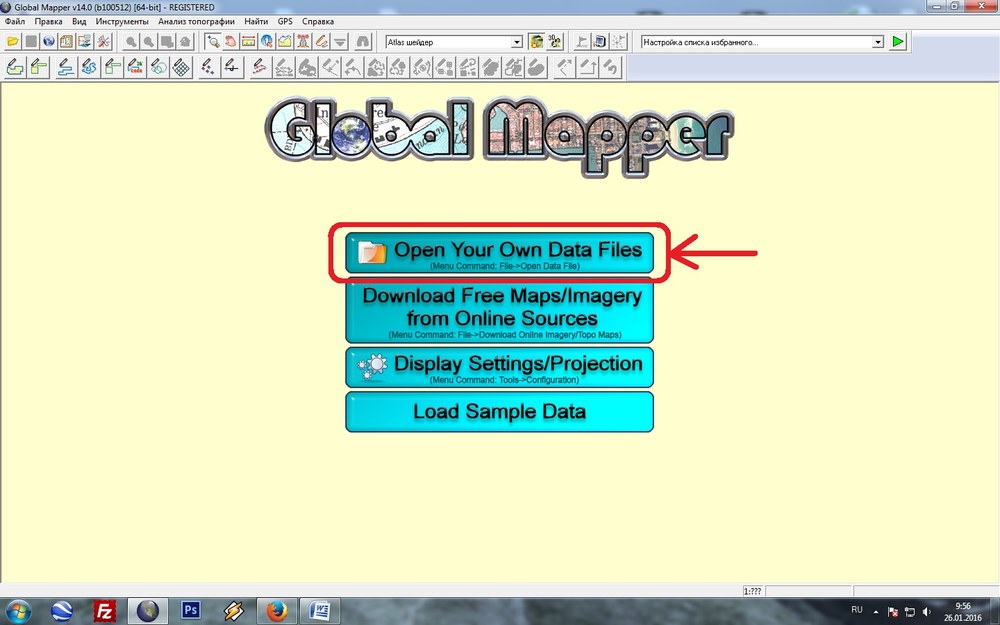1000x625 pixels.
Task: Select the Feature Info tool
Action: point(267,42)
